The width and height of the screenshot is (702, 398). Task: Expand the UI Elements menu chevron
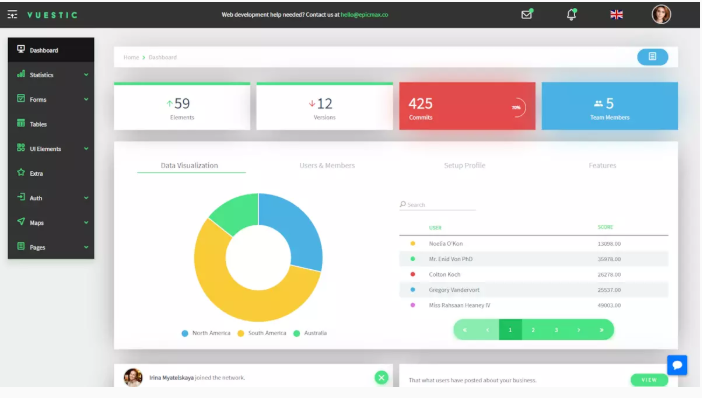86,149
